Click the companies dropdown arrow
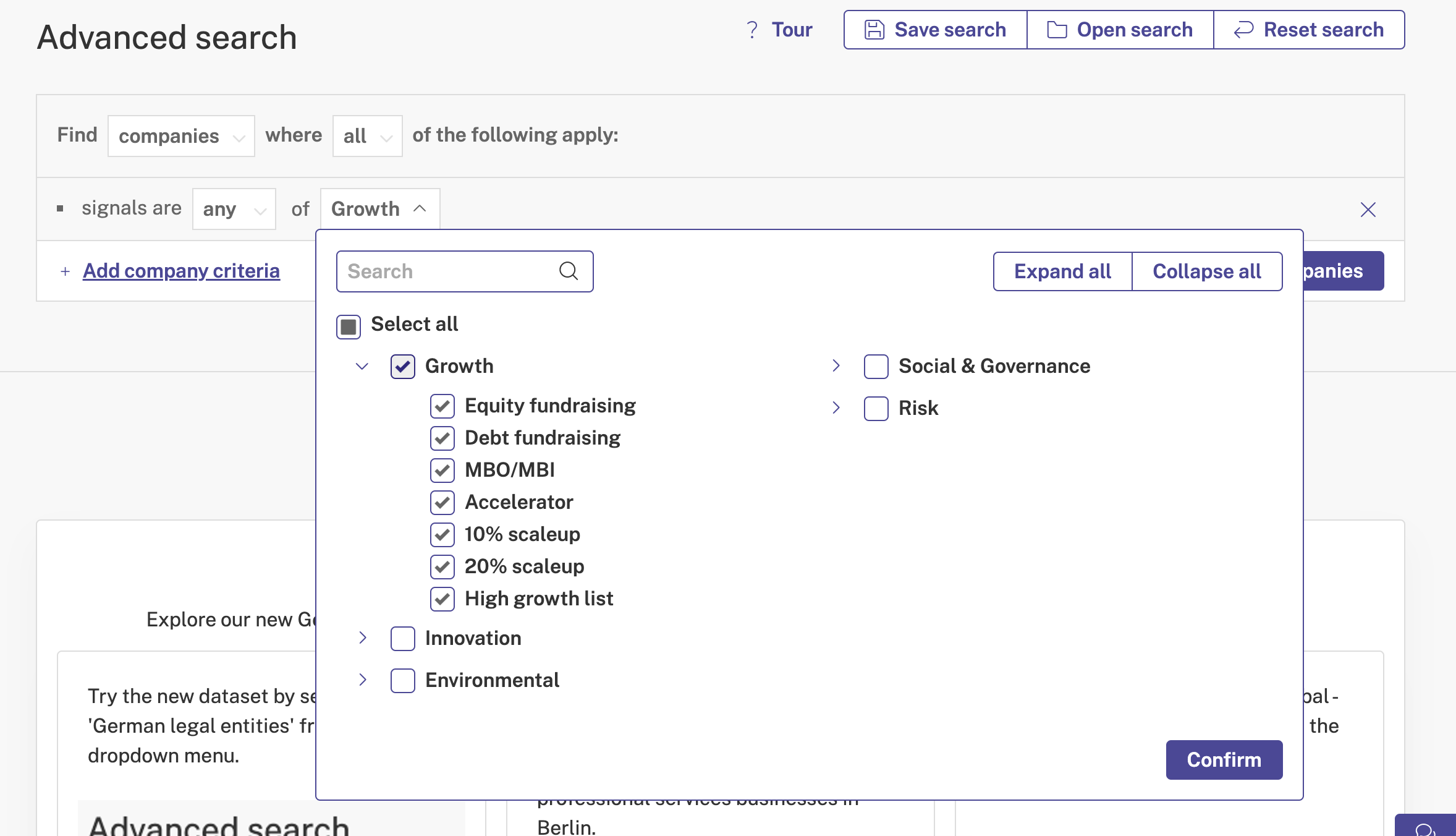The height and width of the screenshot is (836, 1456). (x=238, y=135)
